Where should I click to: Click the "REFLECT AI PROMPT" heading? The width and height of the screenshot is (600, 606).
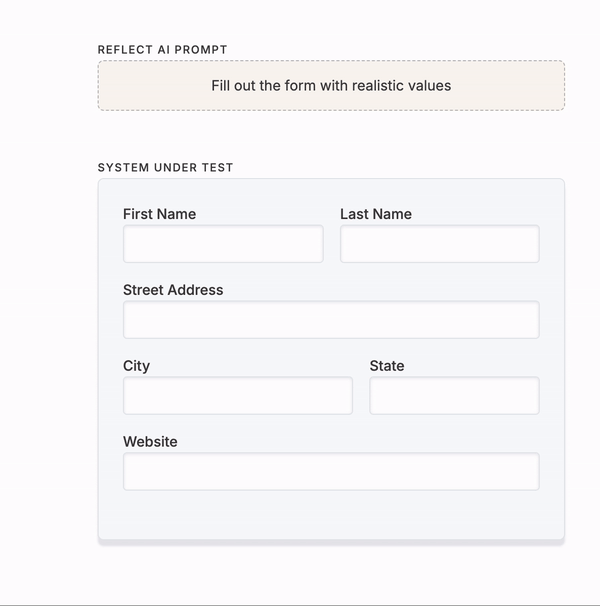(162, 50)
